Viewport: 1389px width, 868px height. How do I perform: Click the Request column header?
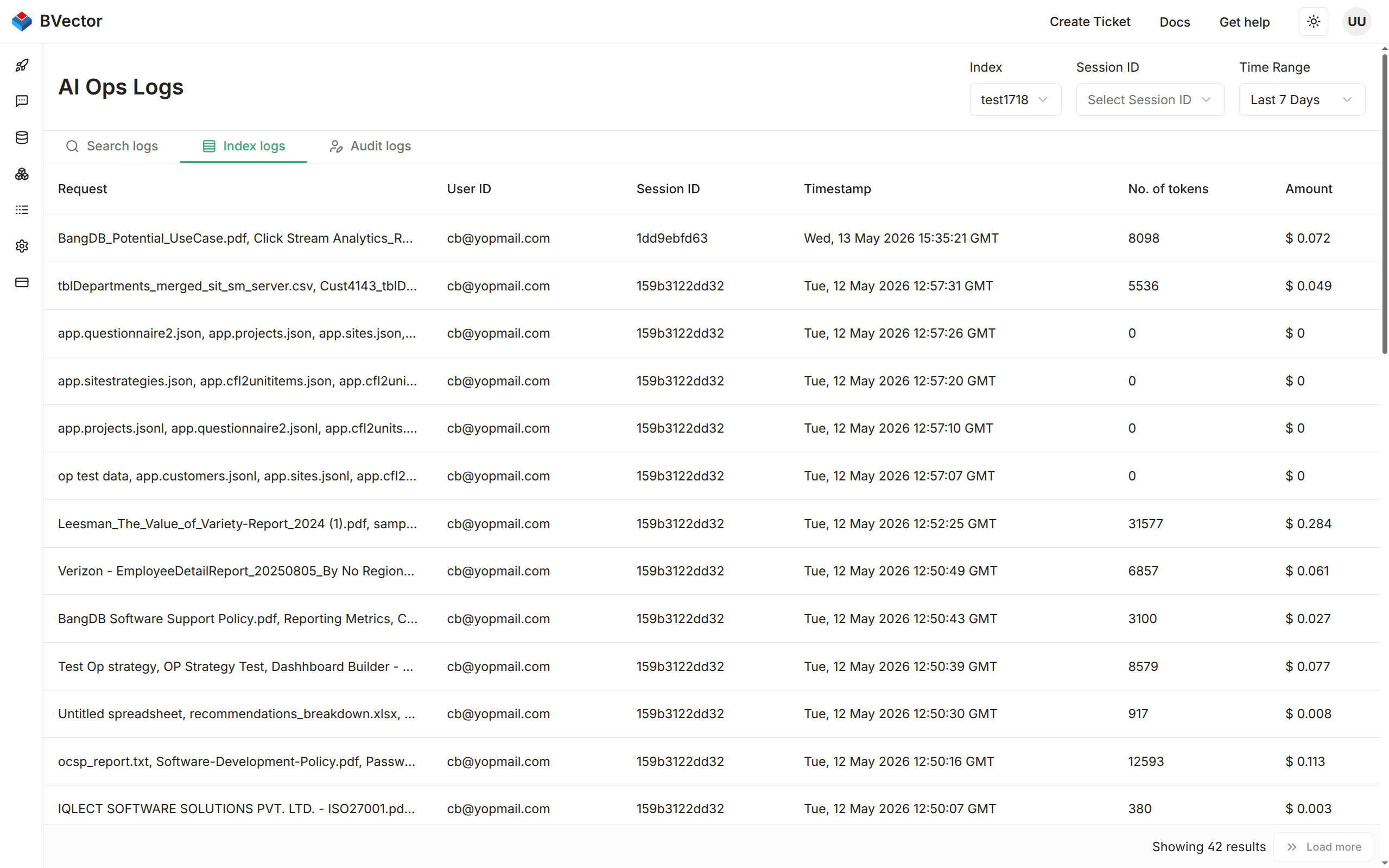[x=82, y=189]
